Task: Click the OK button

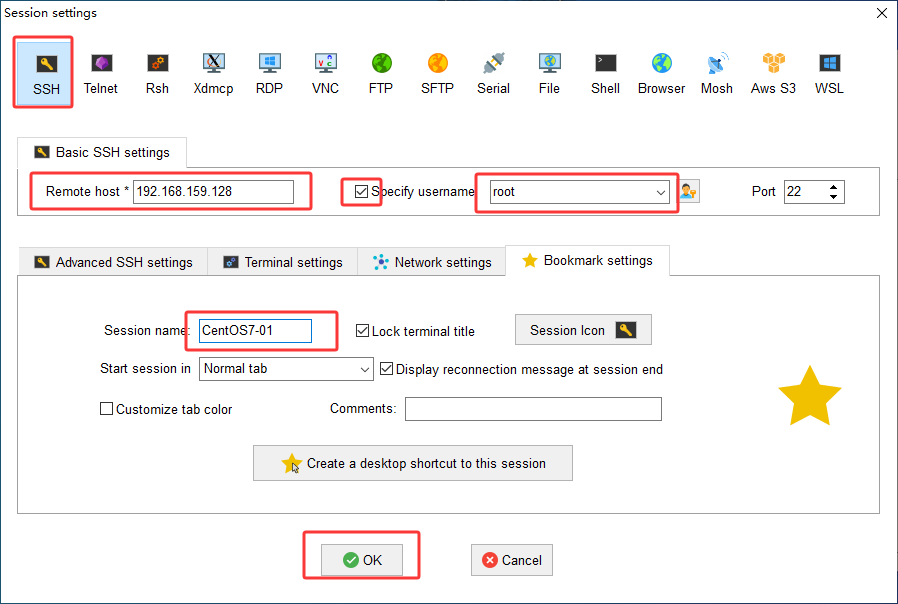Action: click(362, 560)
